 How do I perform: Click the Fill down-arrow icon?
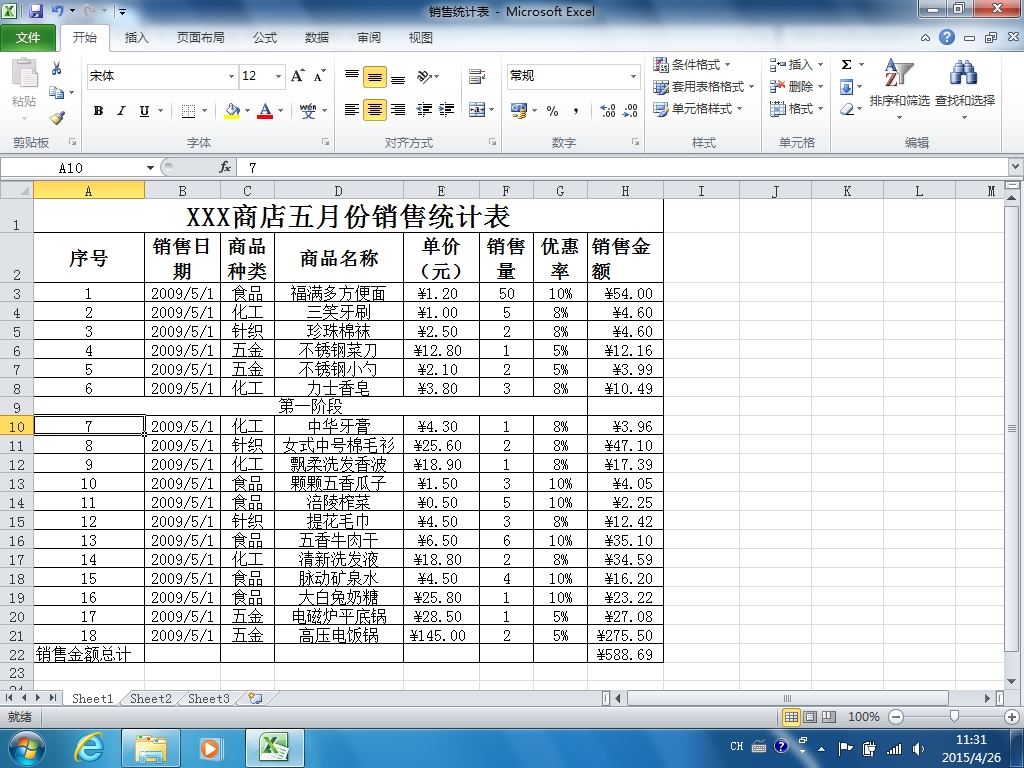846,87
